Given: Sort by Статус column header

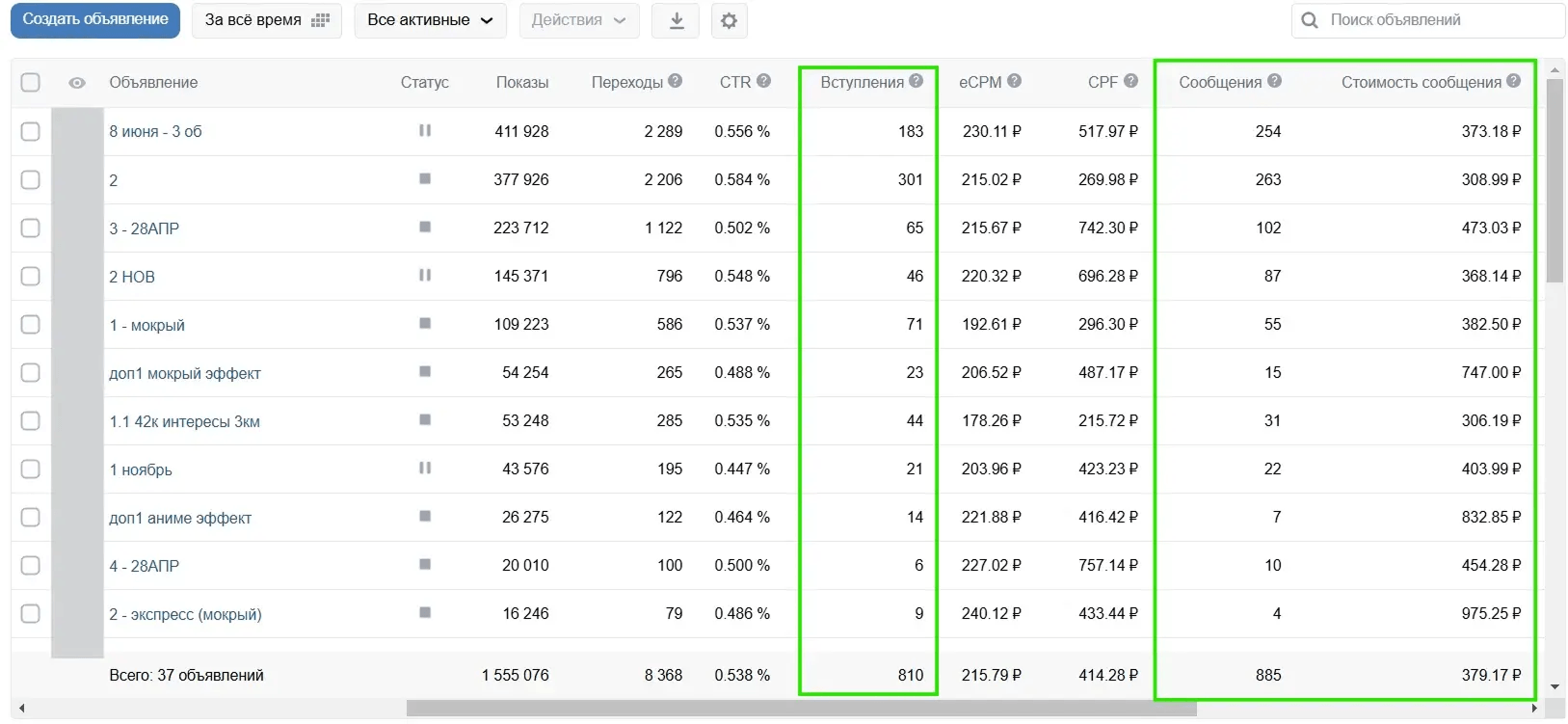Looking at the screenshot, I should tap(425, 82).
